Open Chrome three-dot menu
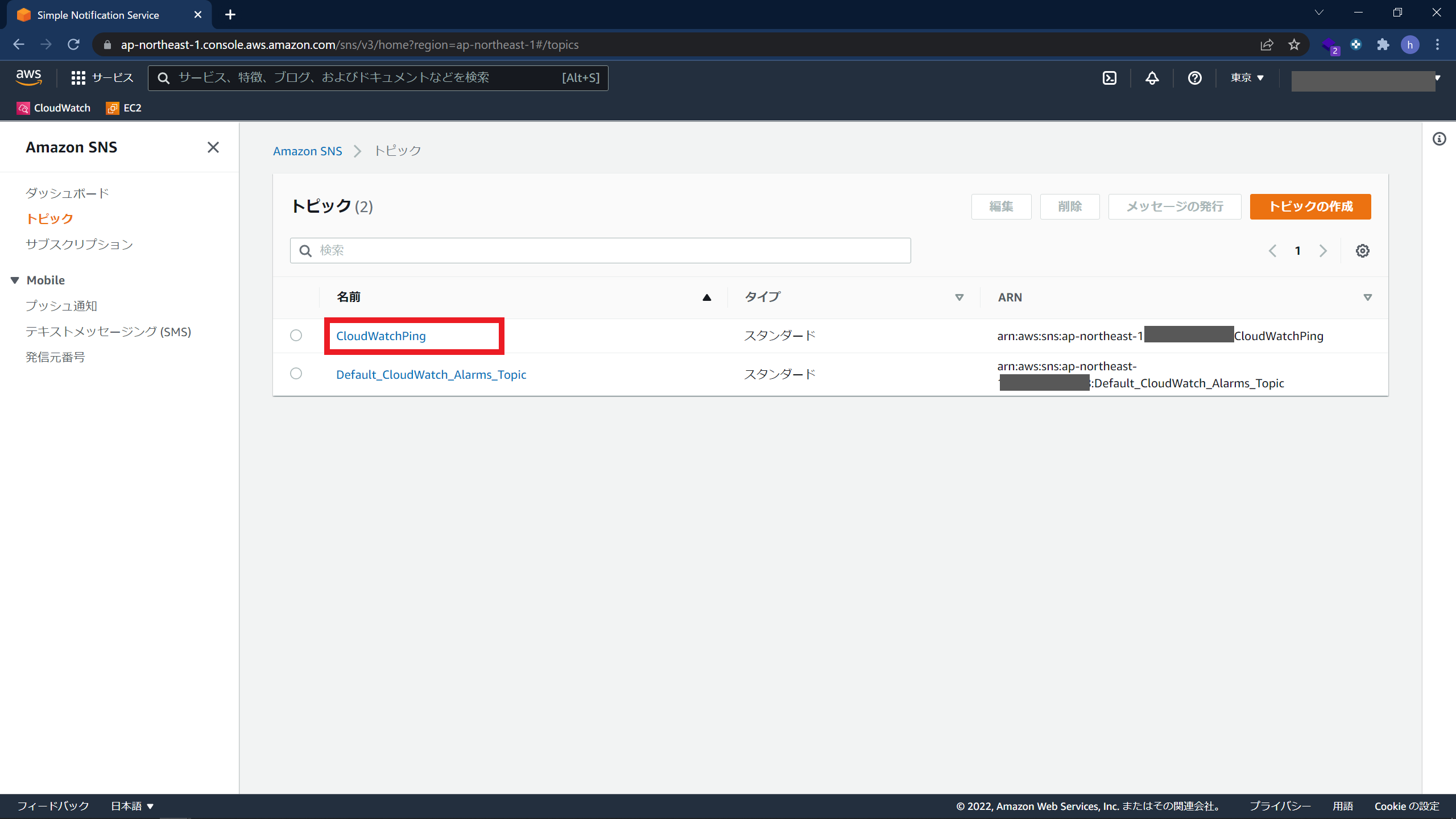 pos(1438,44)
